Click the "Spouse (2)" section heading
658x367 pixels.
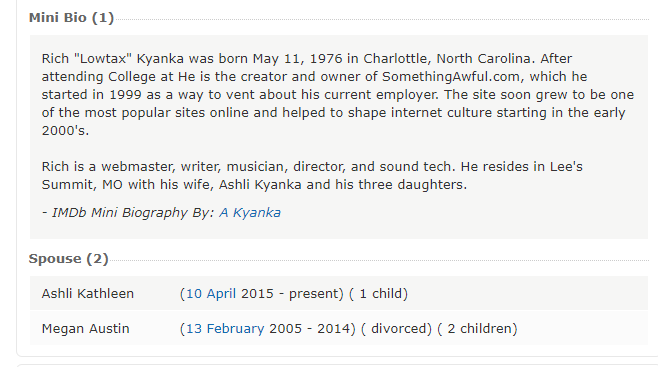point(68,259)
